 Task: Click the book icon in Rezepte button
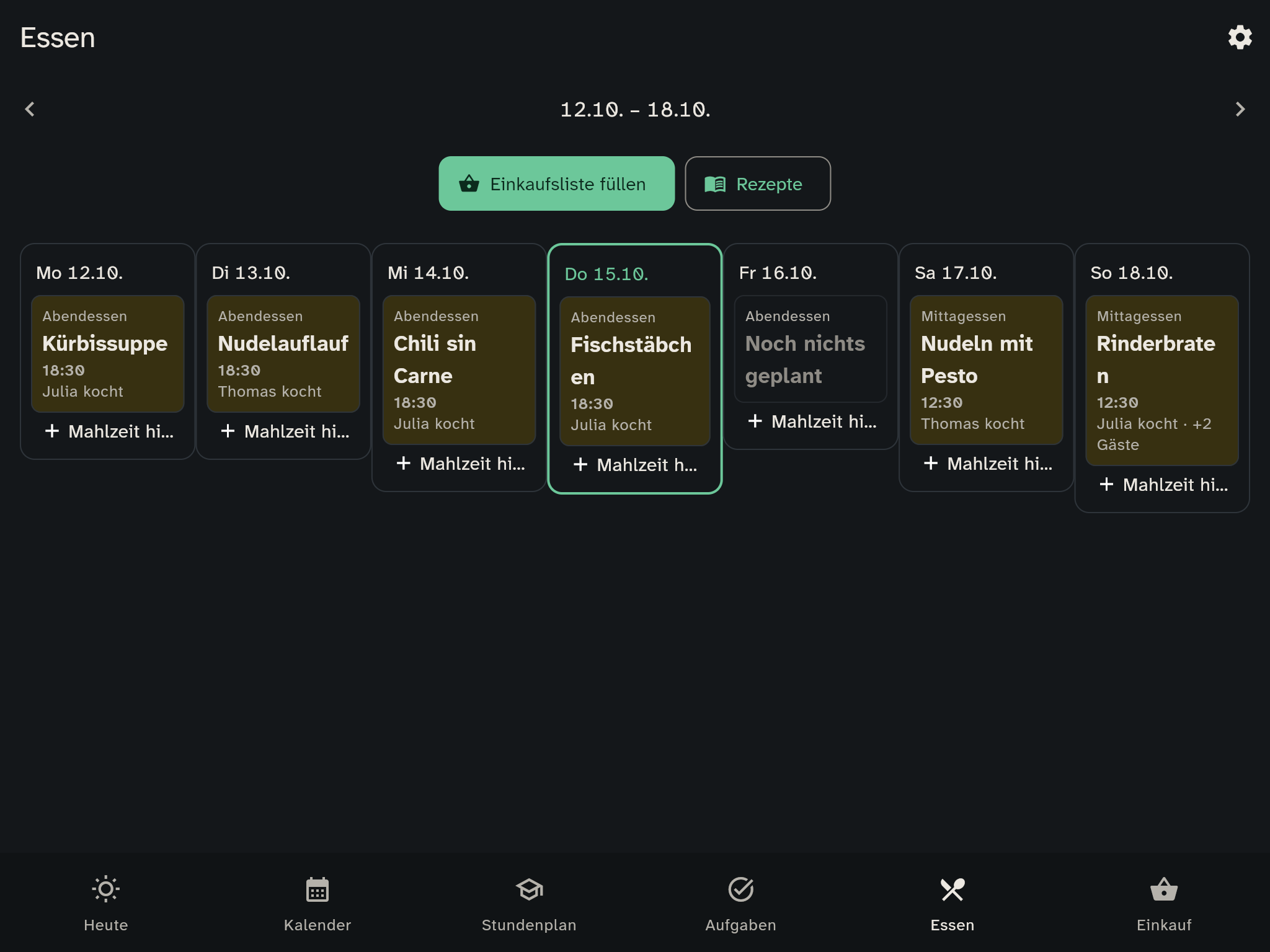coord(715,184)
